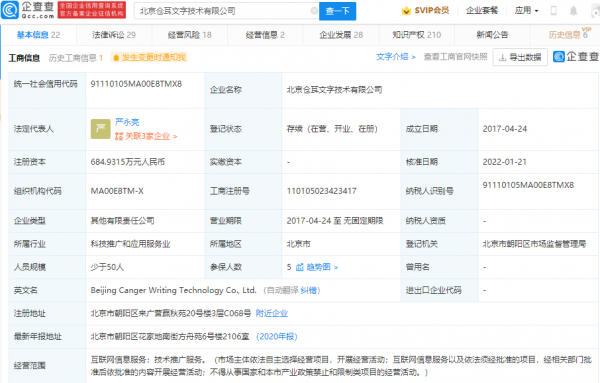Select the 工商信息 section heading
The width and height of the screenshot is (600, 383).
coord(24,58)
